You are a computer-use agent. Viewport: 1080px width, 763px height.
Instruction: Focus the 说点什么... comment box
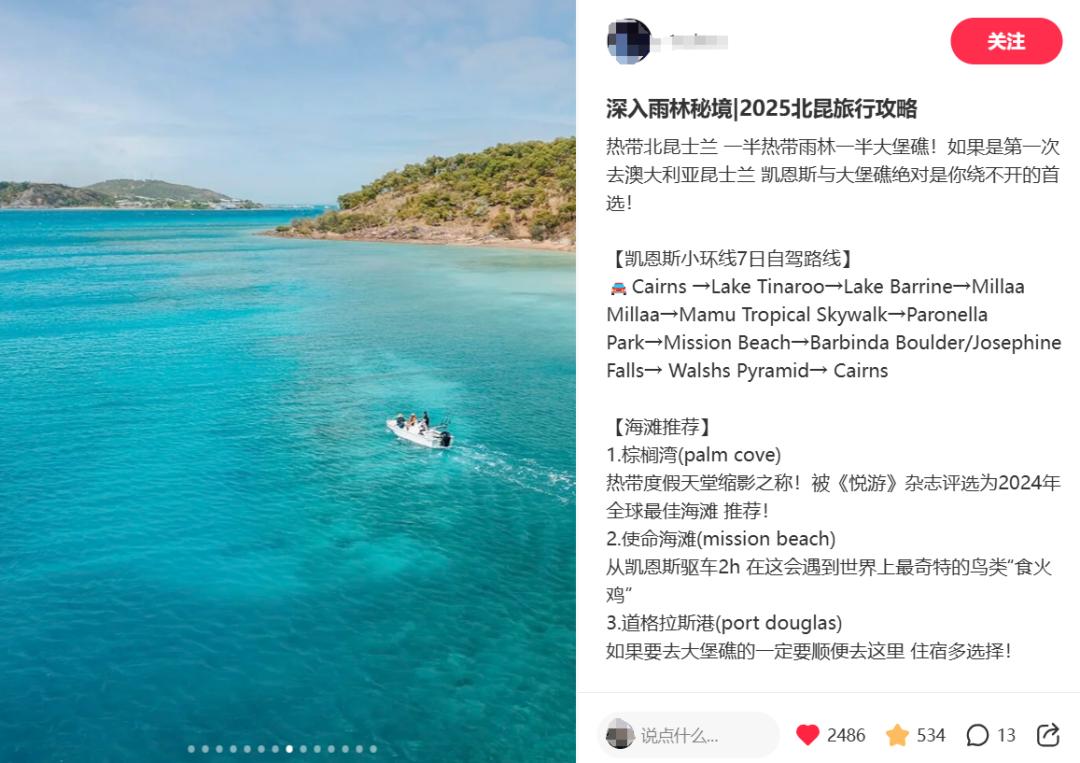coord(688,735)
